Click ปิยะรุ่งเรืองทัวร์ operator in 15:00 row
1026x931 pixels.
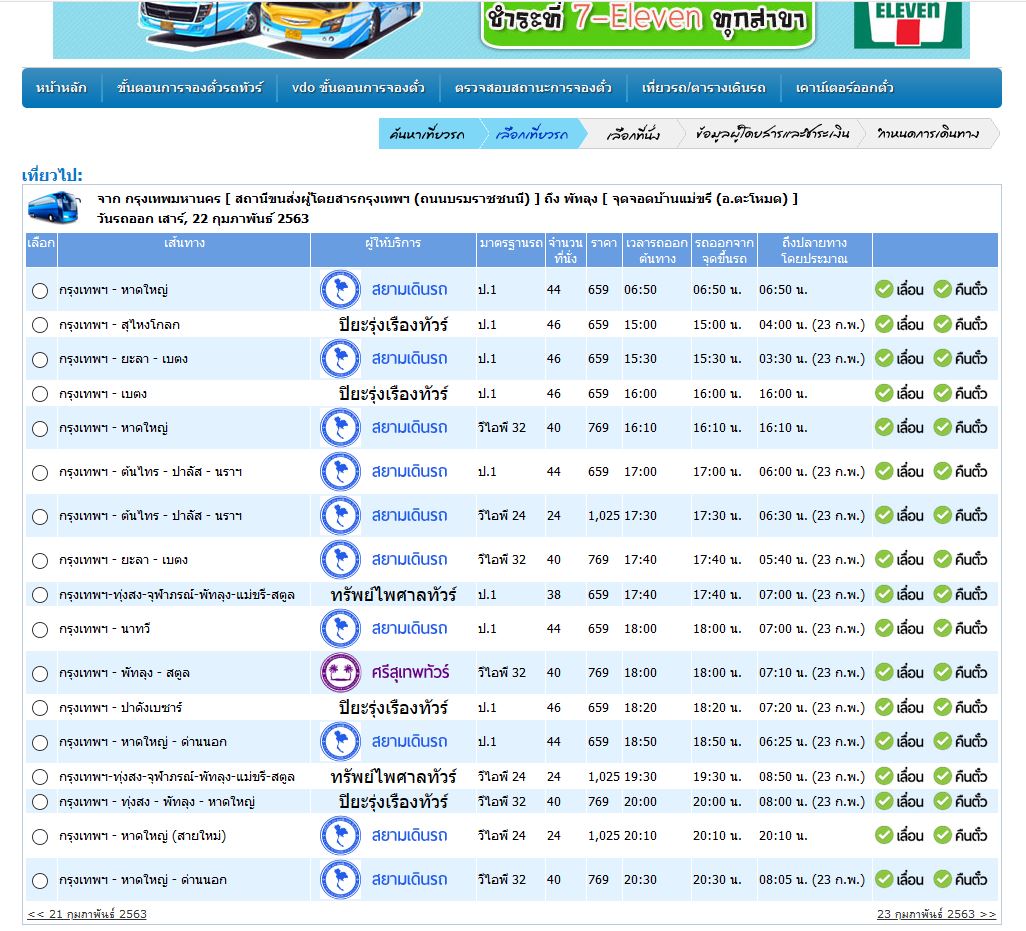coord(393,325)
